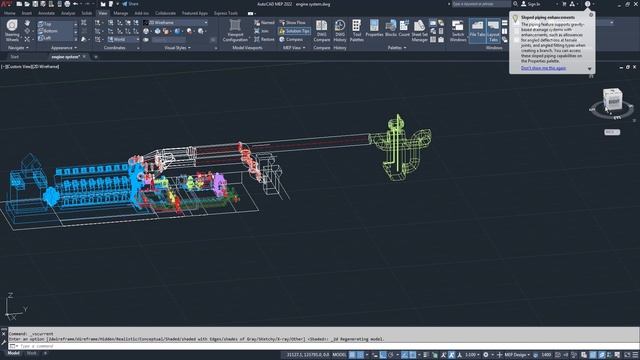The image size is (640, 360).
Task: Switch to the Start file tab
Action: tap(15, 57)
